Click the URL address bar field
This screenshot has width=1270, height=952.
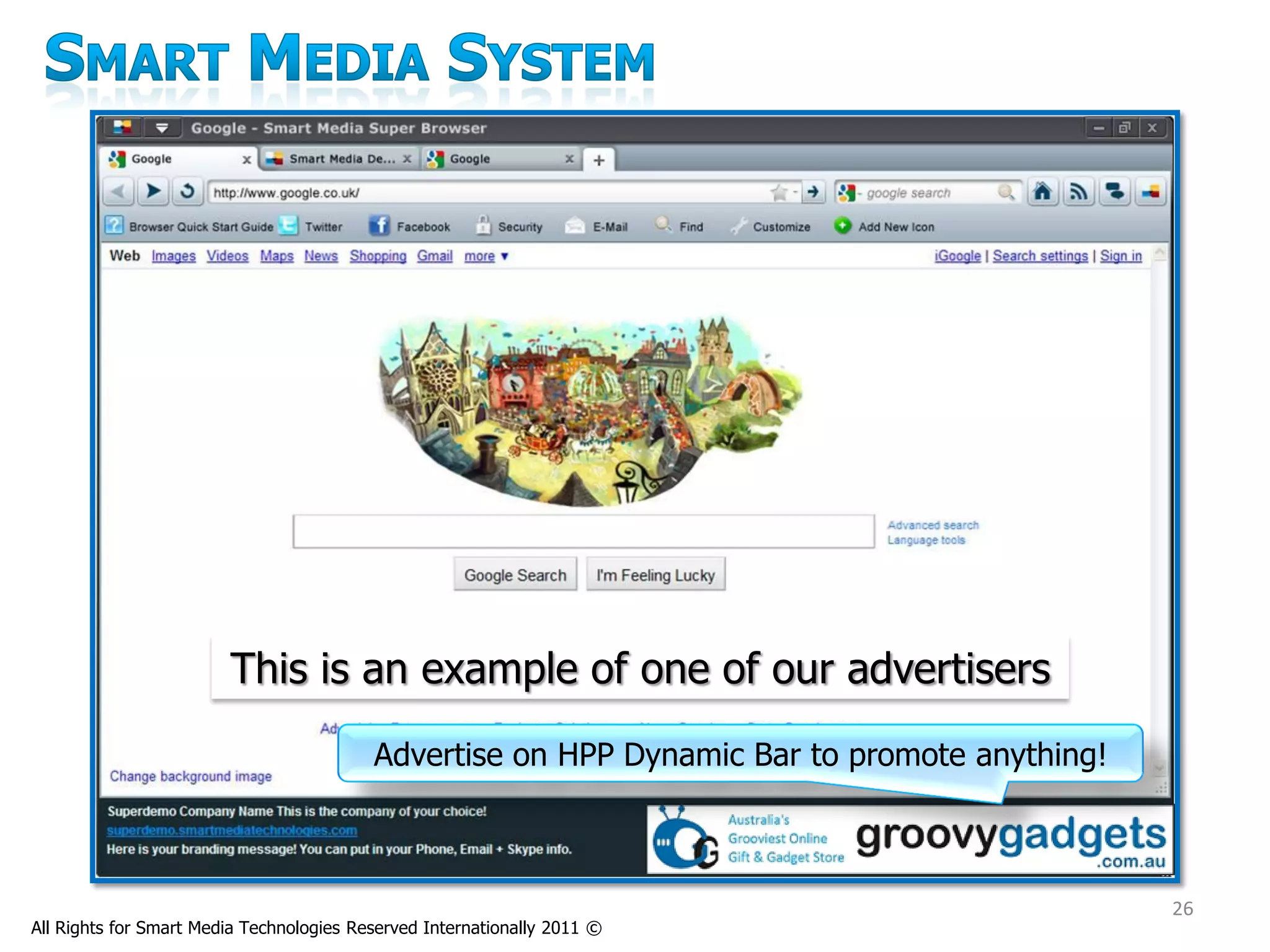490,193
